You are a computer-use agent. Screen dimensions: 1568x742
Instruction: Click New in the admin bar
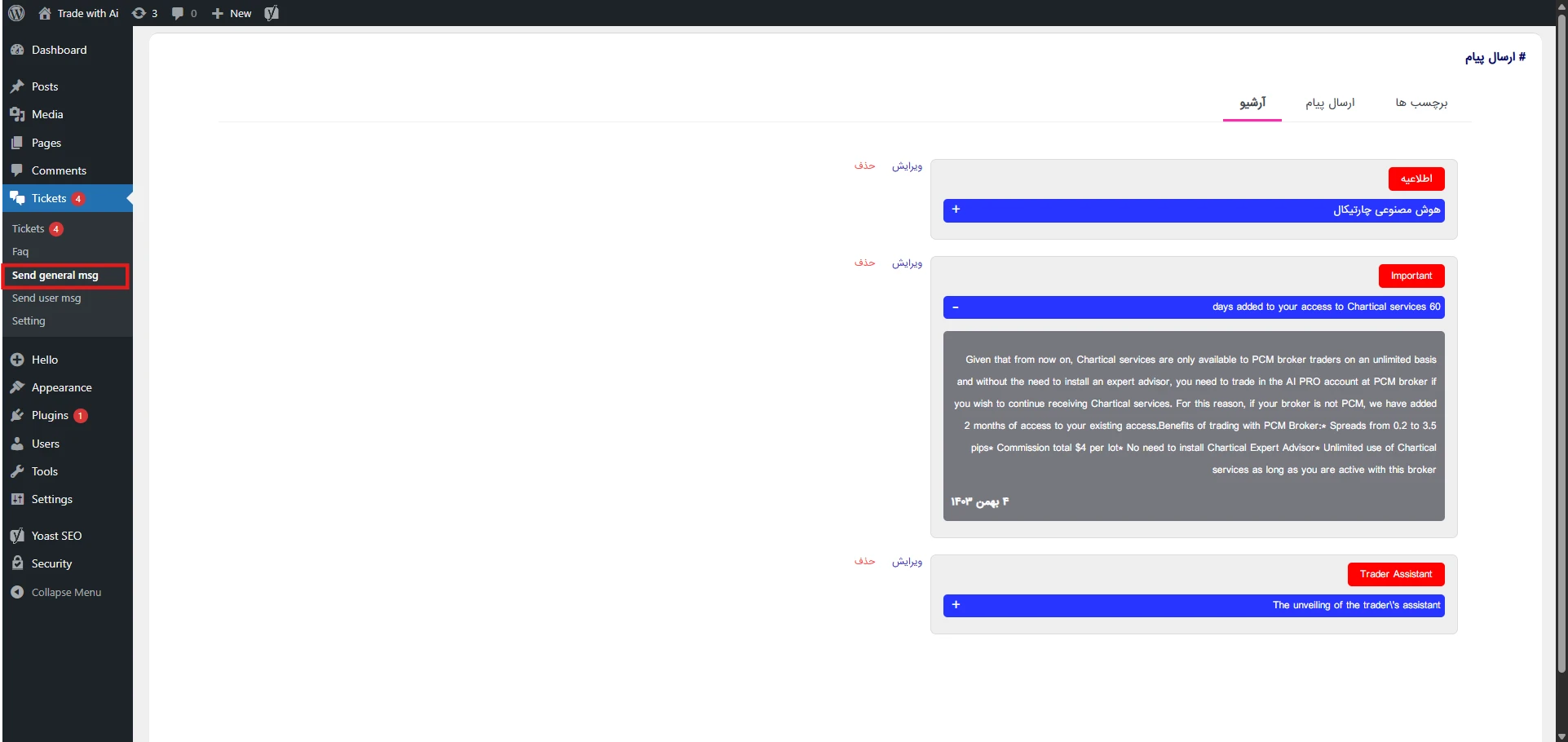[x=232, y=13]
